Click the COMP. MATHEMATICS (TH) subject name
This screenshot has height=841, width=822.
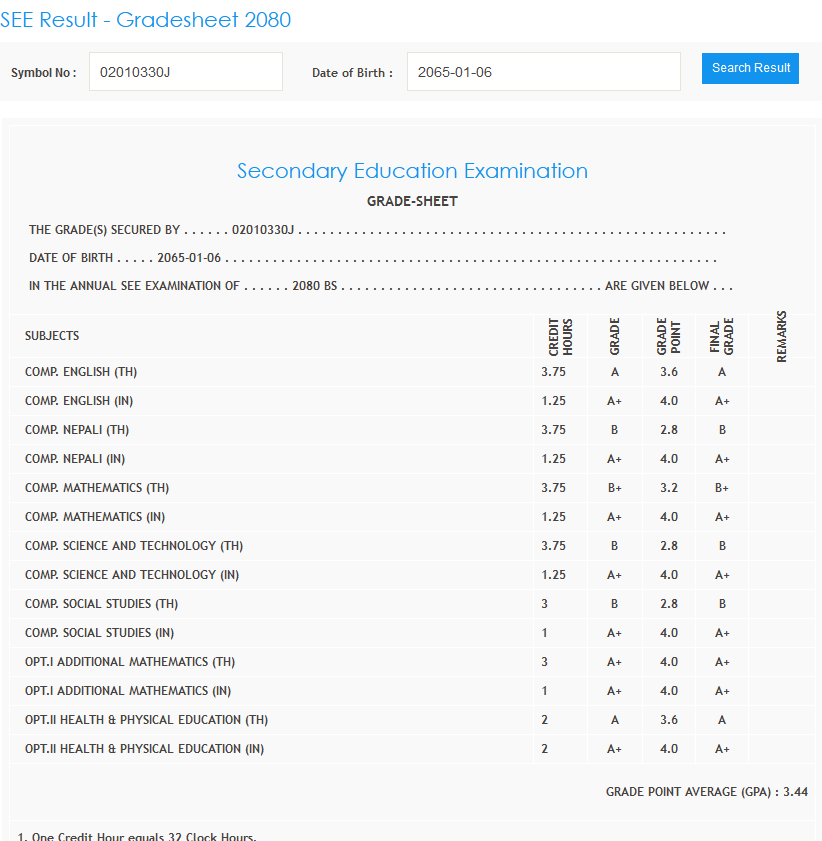tap(97, 488)
